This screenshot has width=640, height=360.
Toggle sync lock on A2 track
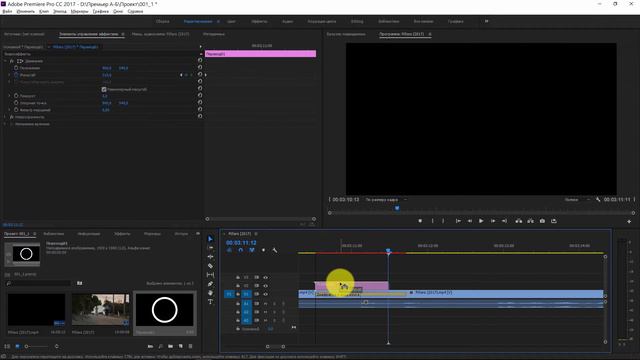(x=256, y=312)
